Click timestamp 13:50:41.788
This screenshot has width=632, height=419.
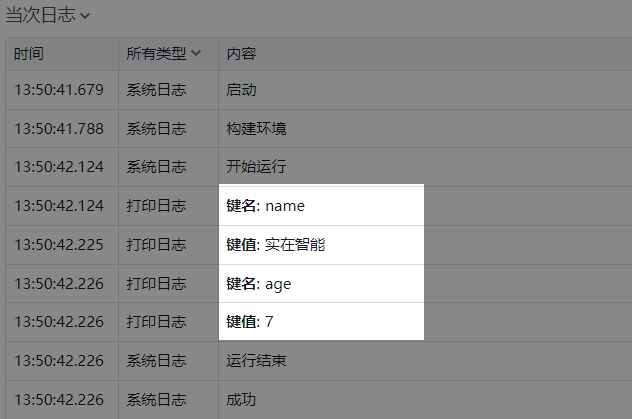pos(59,128)
